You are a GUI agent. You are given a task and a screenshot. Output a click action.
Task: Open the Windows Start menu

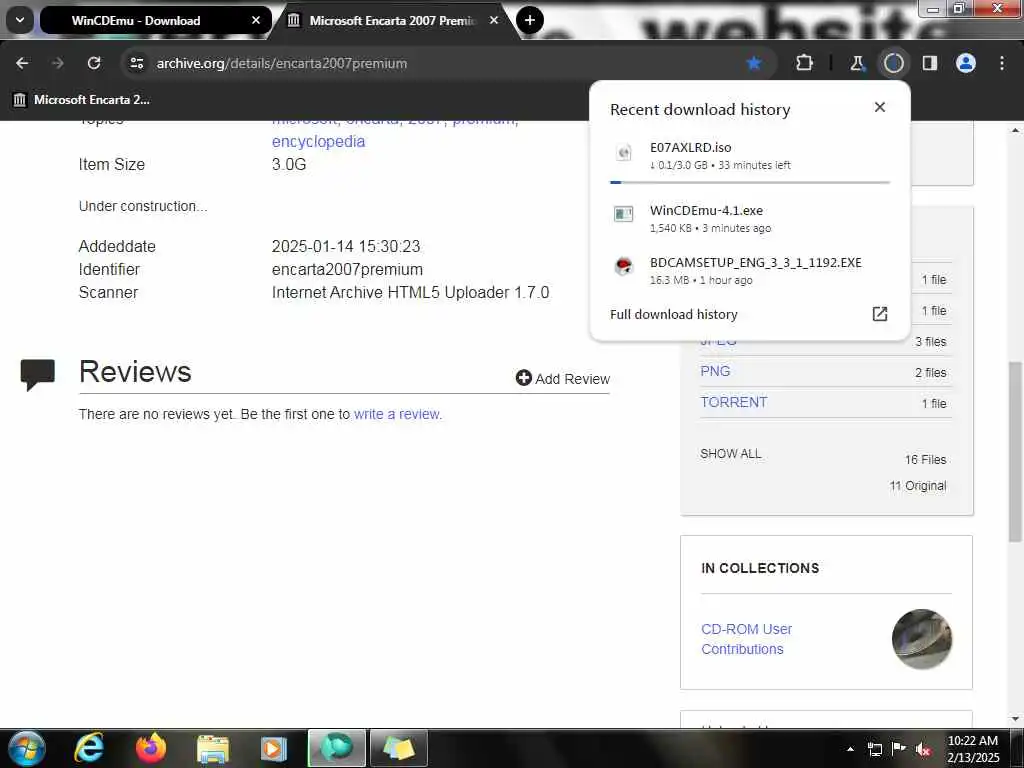point(27,748)
